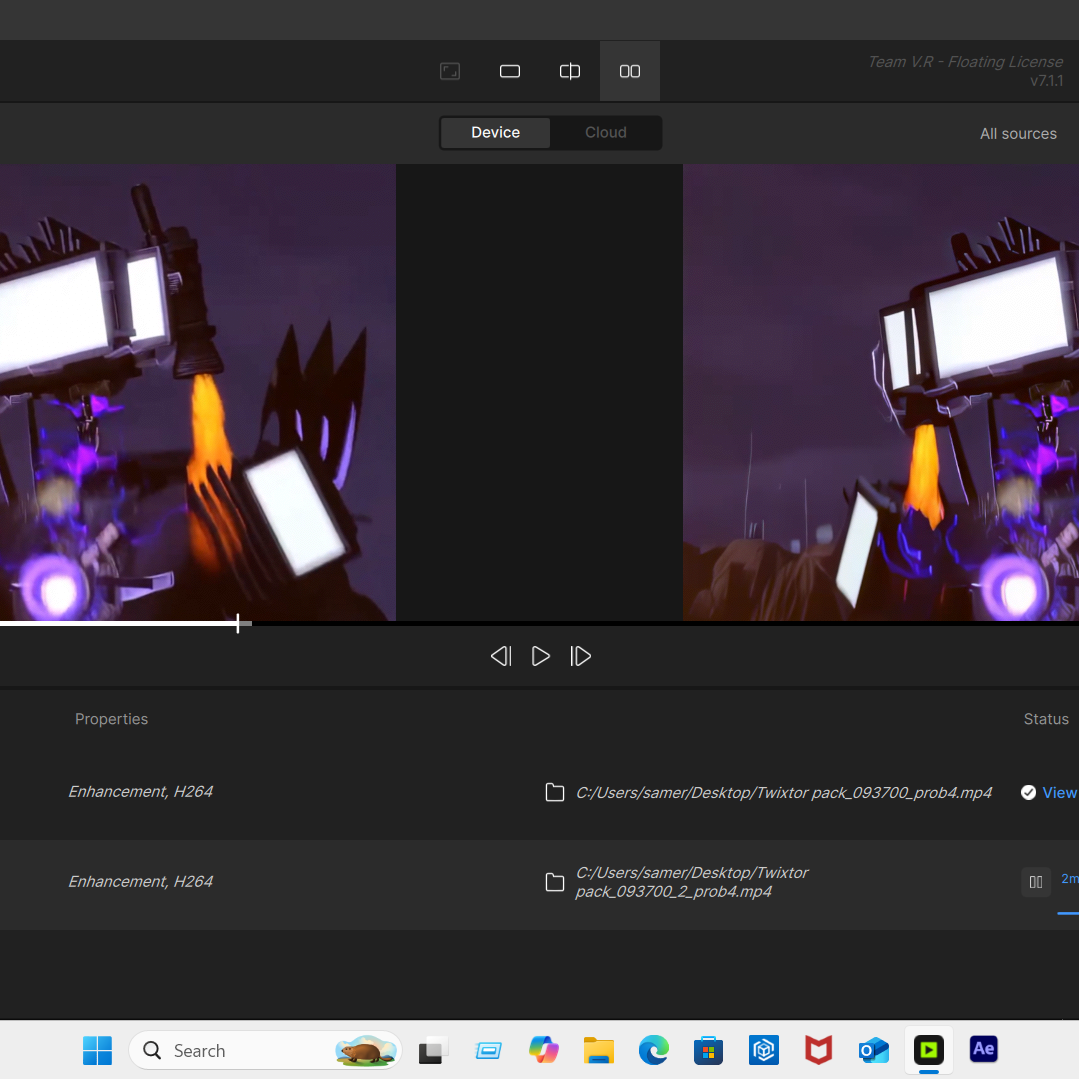Select the output path Twixtor pack_093700_prob4.mp4
The image size is (1079, 1079).
point(784,793)
